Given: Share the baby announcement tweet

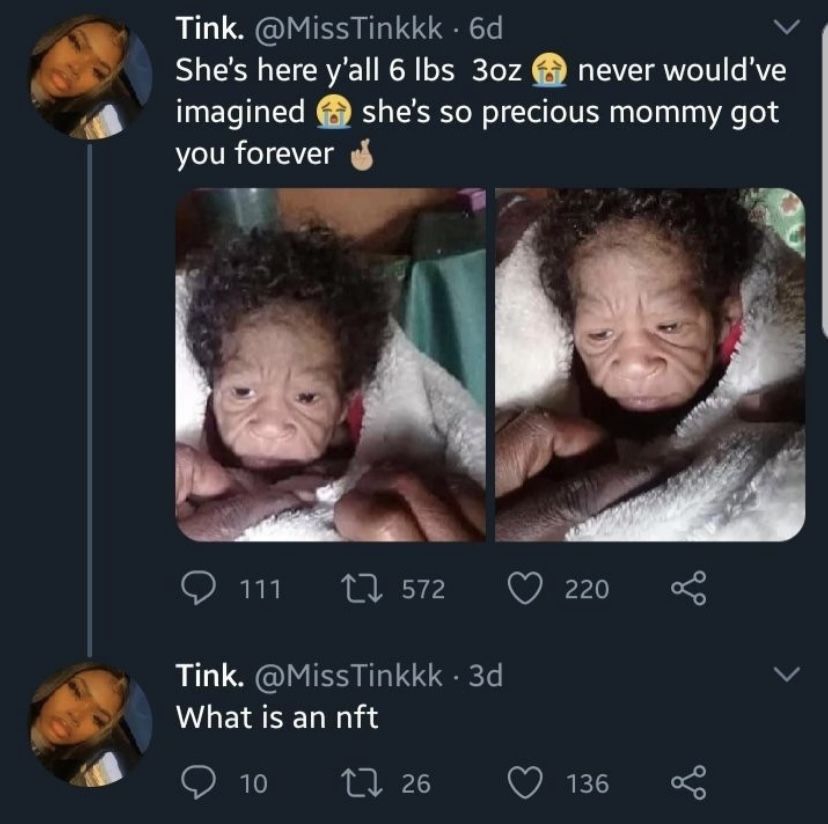Looking at the screenshot, I should coord(688,588).
